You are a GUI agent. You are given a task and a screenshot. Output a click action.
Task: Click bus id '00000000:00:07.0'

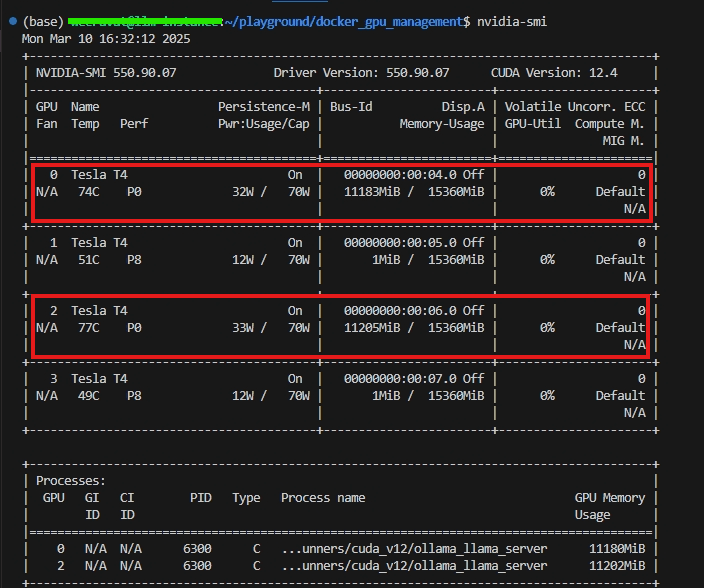click(400, 379)
